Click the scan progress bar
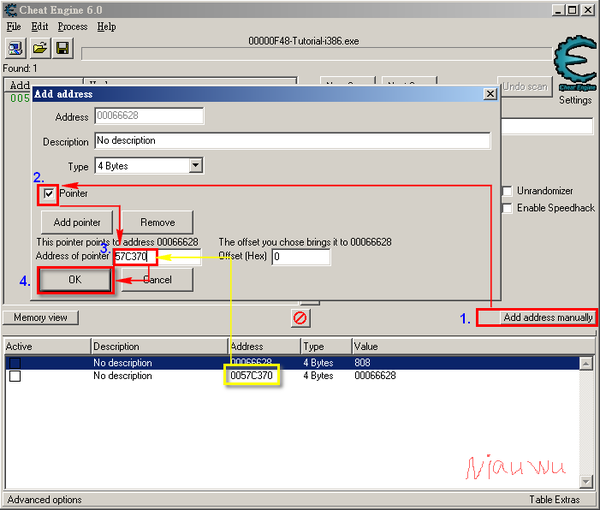The width and height of the screenshot is (600, 510). click(316, 54)
